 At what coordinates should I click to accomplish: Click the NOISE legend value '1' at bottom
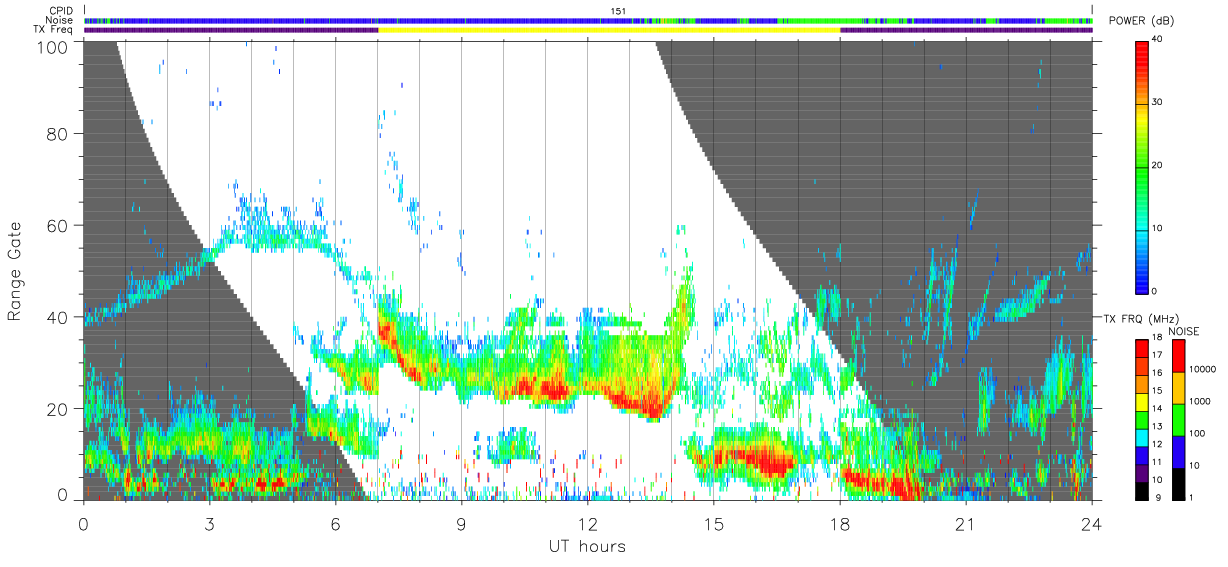coord(1192,497)
